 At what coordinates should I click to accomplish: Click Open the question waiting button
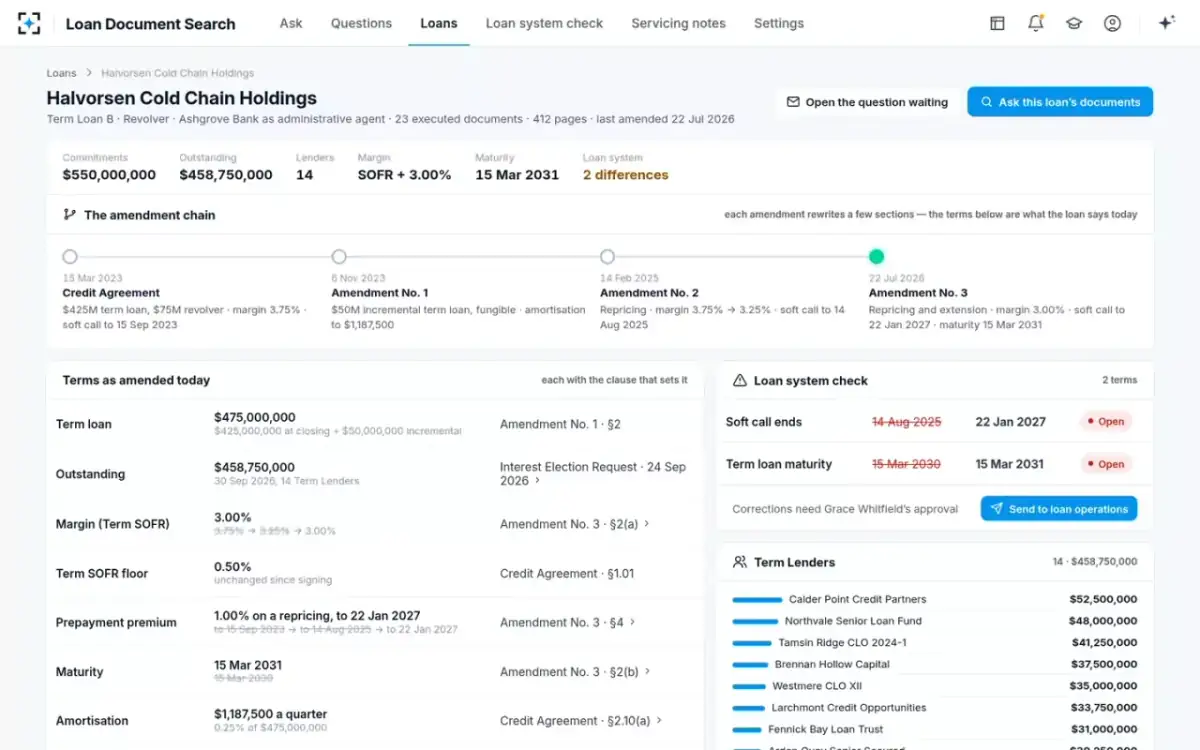pyautogui.click(x=866, y=102)
